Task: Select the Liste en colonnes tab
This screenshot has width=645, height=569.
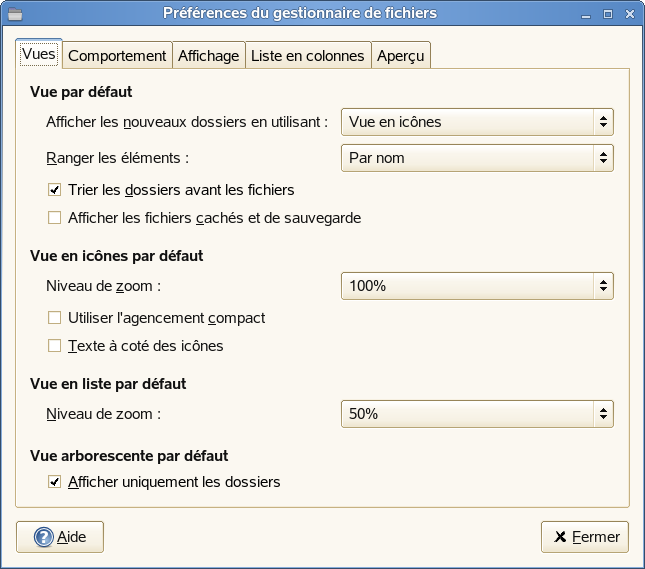Action: (x=308, y=56)
